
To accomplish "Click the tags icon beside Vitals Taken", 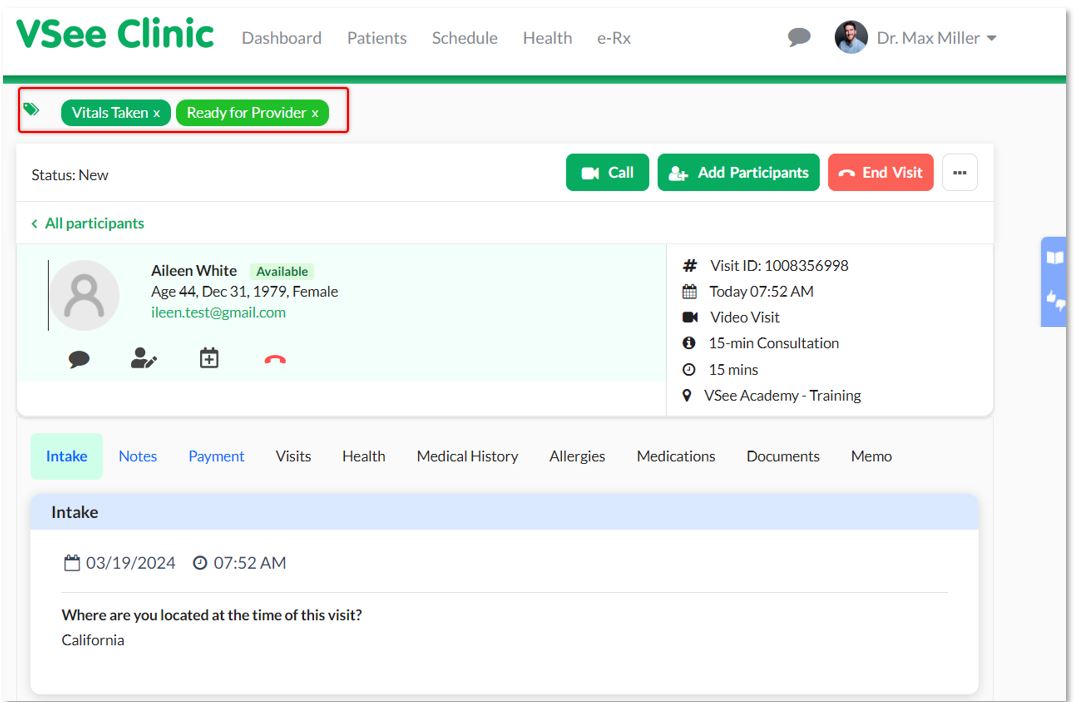I will pyautogui.click(x=32, y=109).
